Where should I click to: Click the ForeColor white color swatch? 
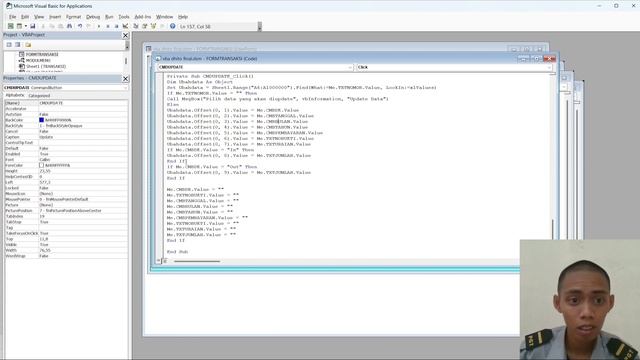click(41, 165)
